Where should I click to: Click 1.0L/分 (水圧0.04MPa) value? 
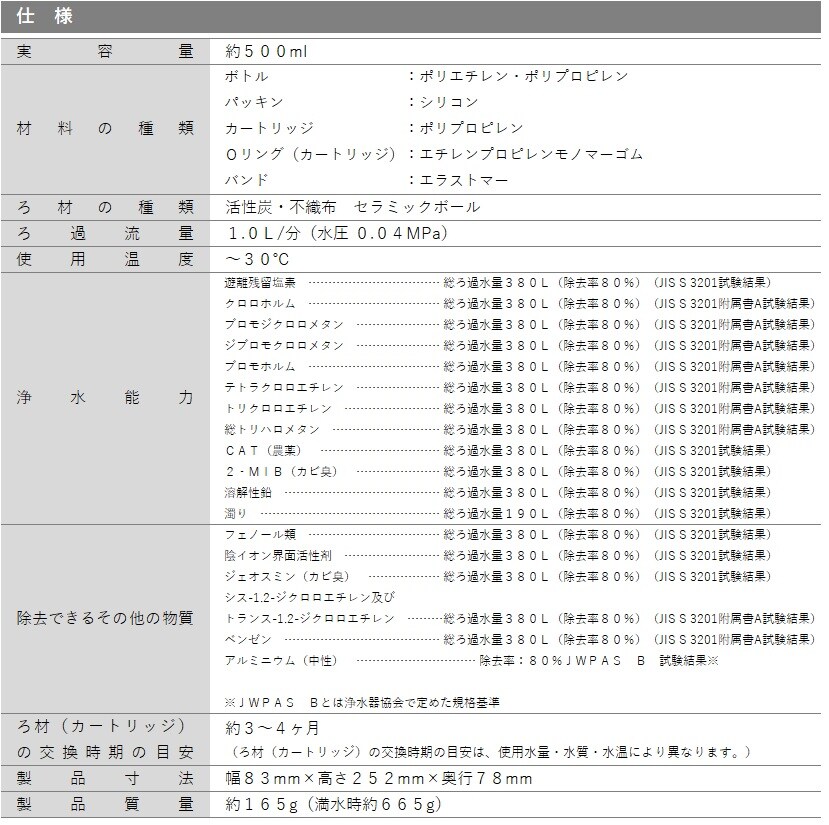(338, 233)
